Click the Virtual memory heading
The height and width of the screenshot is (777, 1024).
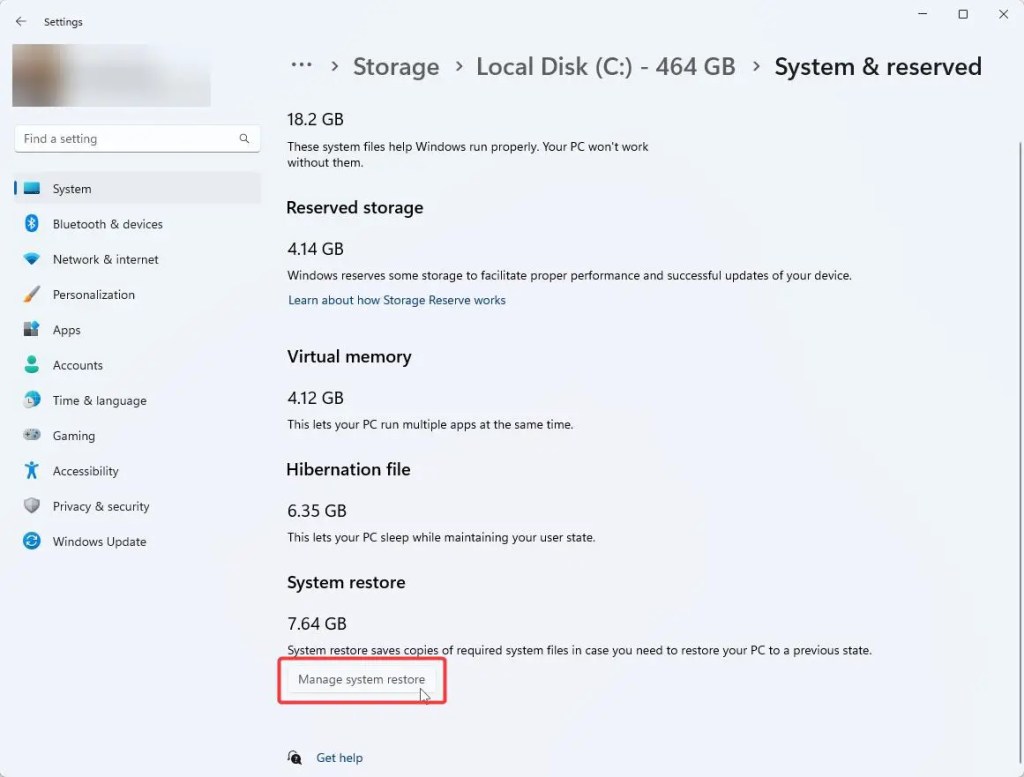349,357
